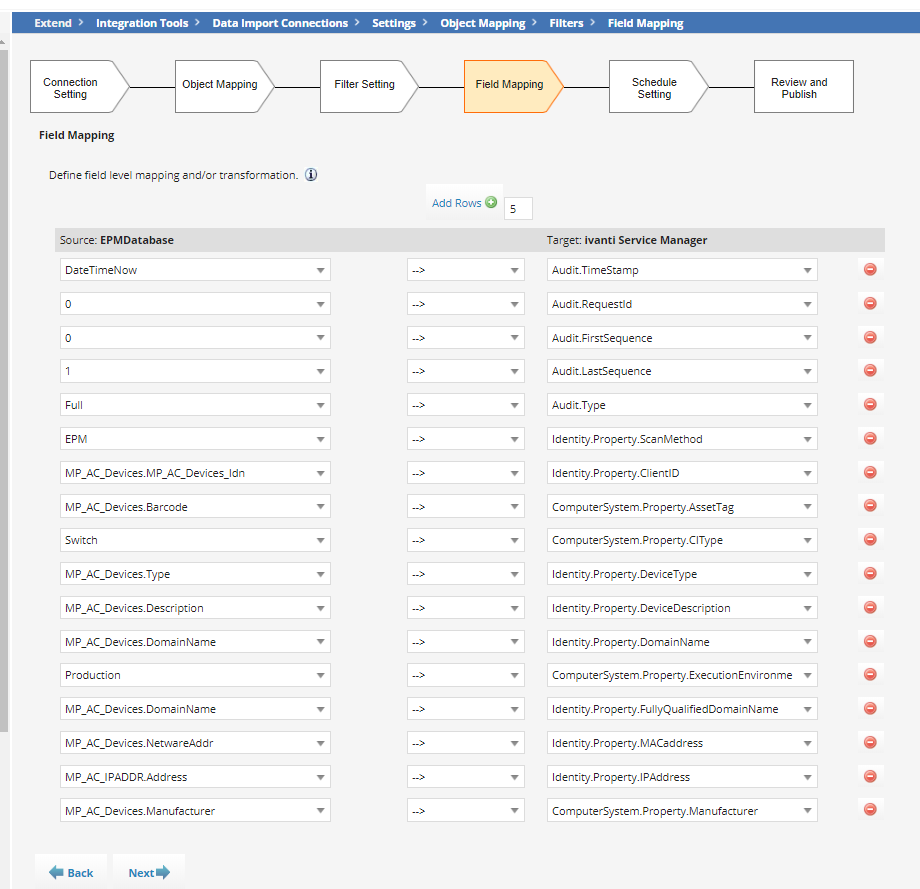Open the Review and Publish step
The height and width of the screenshot is (889, 920).
(x=800, y=88)
